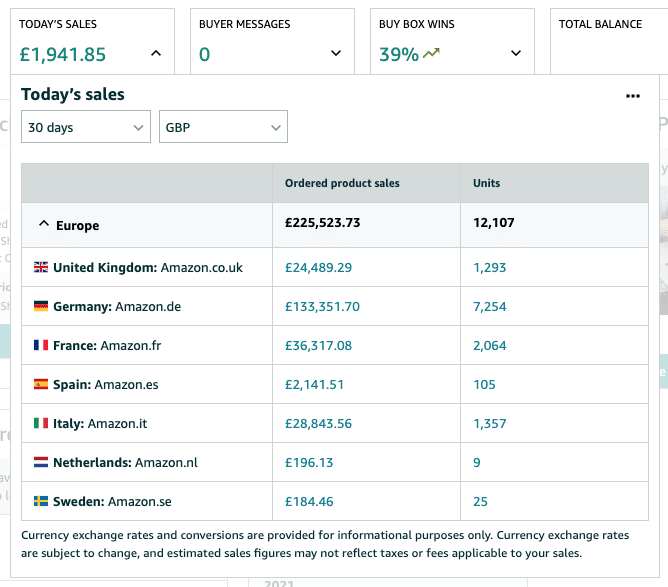The width and height of the screenshot is (668, 587).
Task: Click the Today's Sales card title
Action: pyautogui.click(x=58, y=24)
